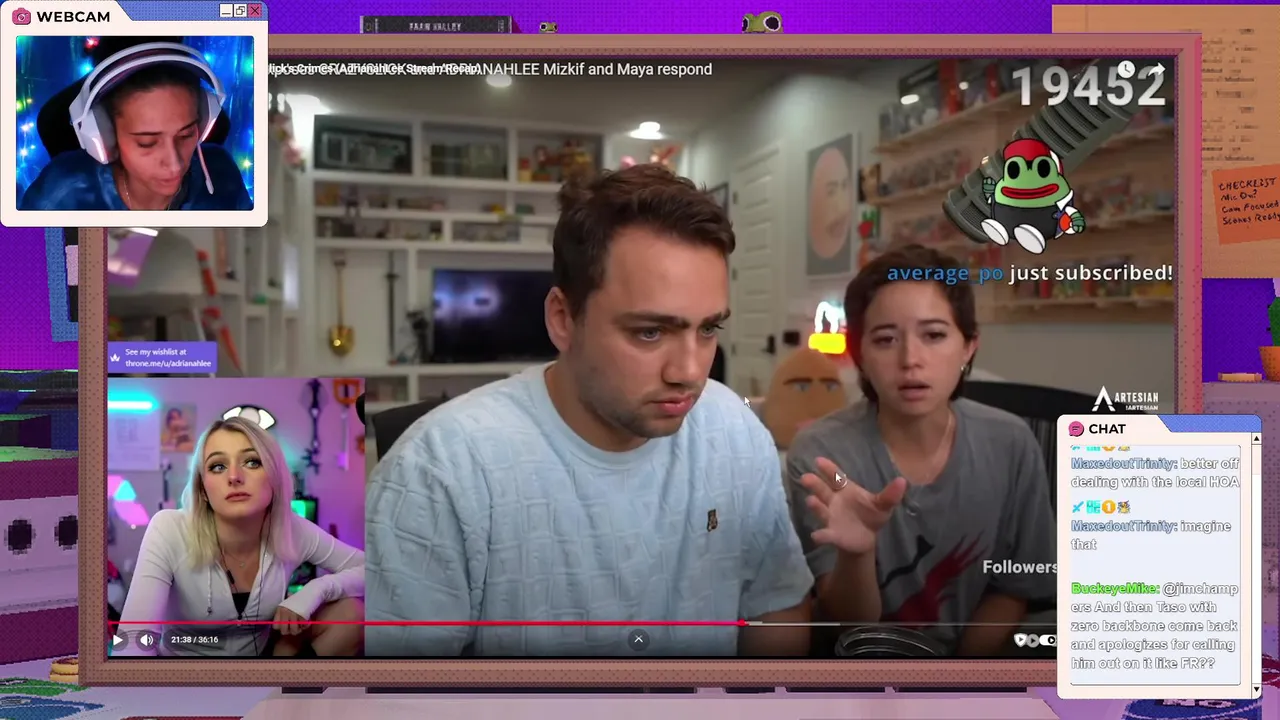The width and height of the screenshot is (1280, 720).
Task: Minimize the WEBCAM window
Action: click(226, 11)
